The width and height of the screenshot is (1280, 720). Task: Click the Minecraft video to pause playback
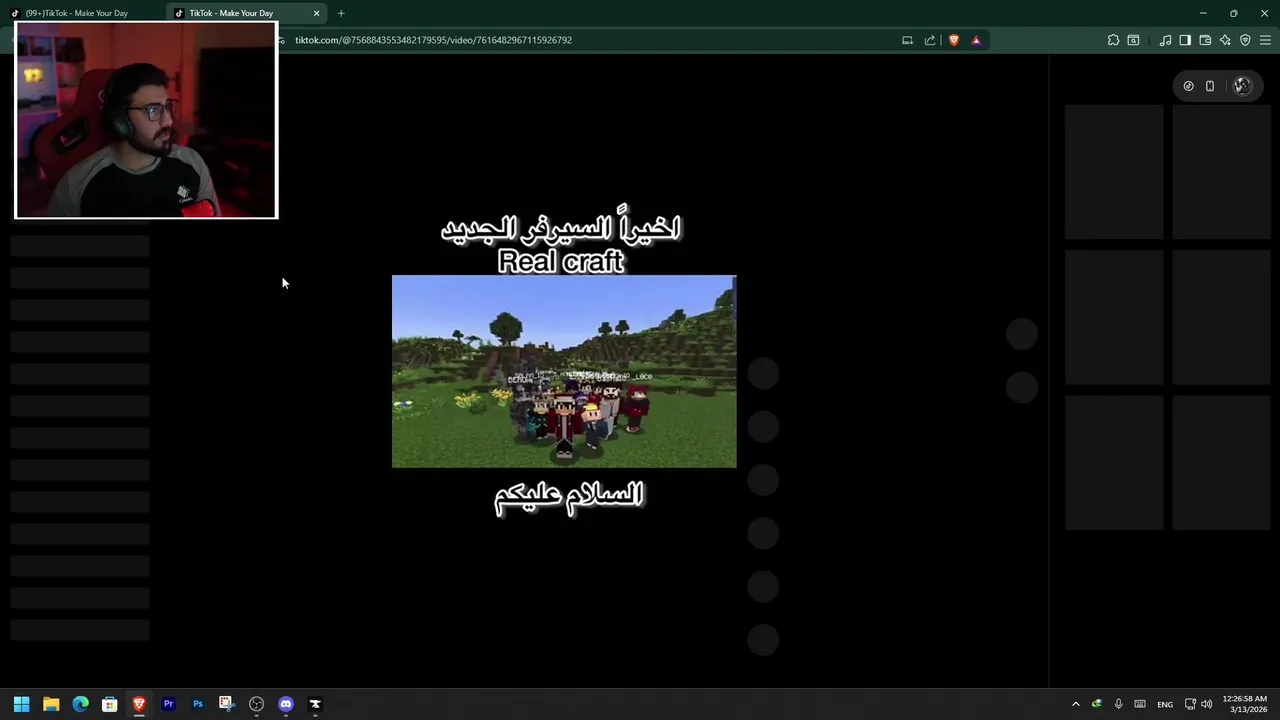(564, 371)
